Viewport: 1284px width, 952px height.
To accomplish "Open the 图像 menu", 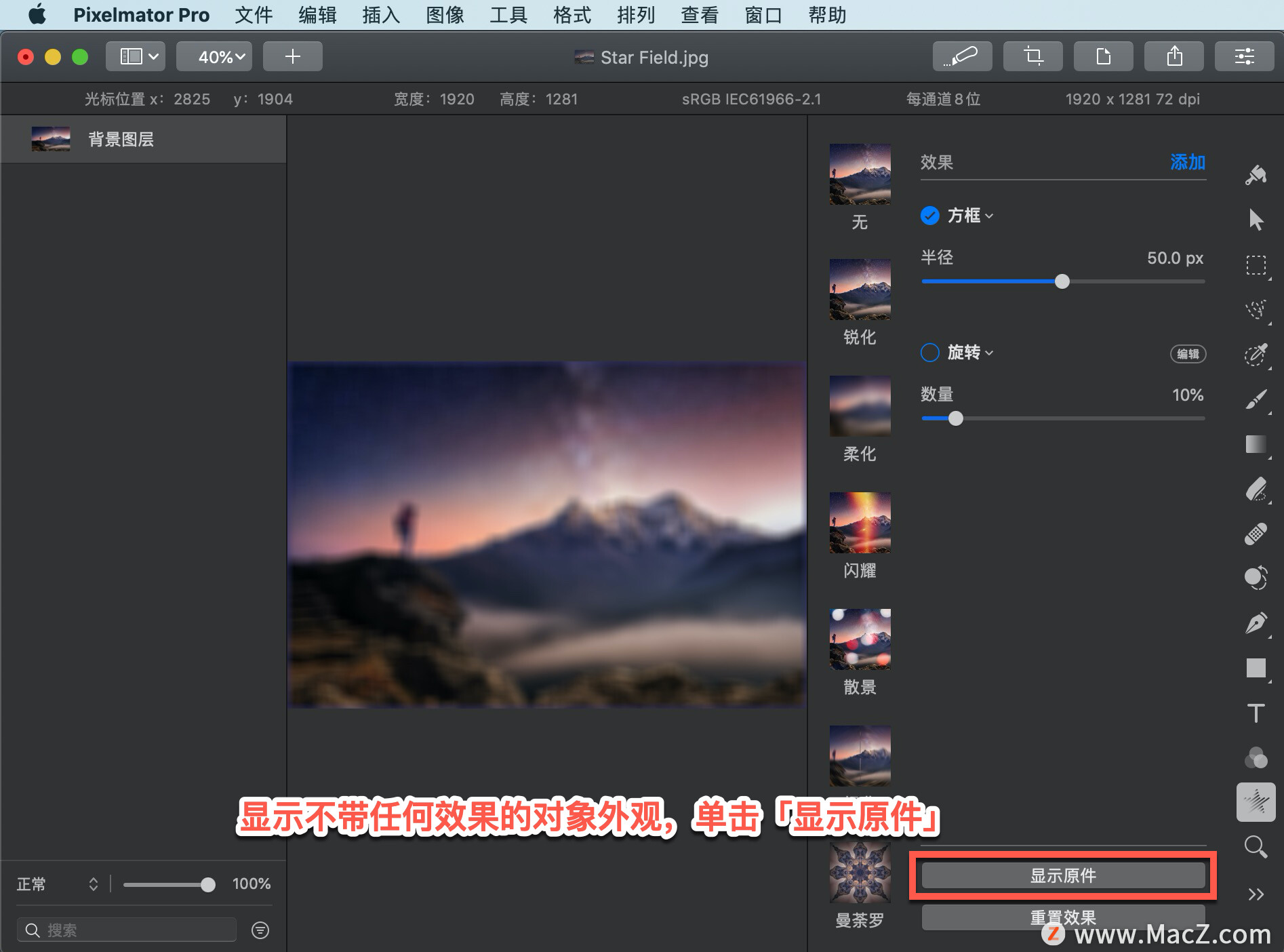I will tap(445, 14).
